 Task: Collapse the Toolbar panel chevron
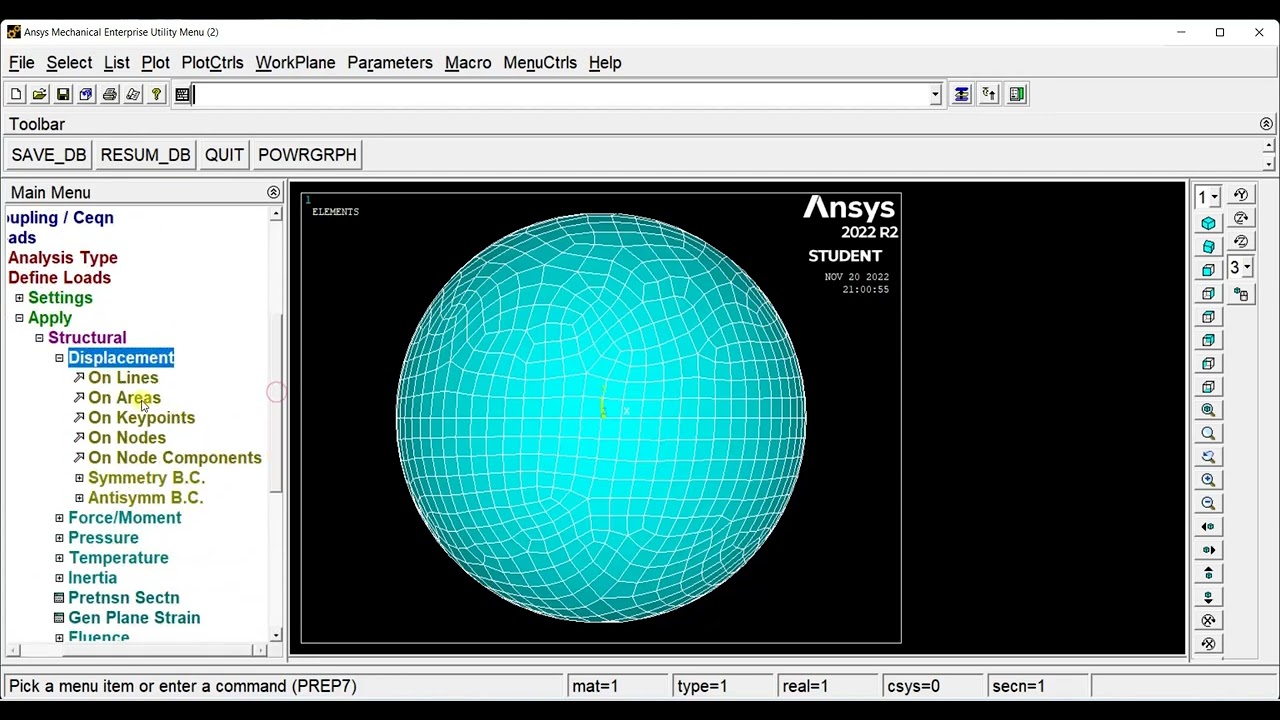(1266, 124)
